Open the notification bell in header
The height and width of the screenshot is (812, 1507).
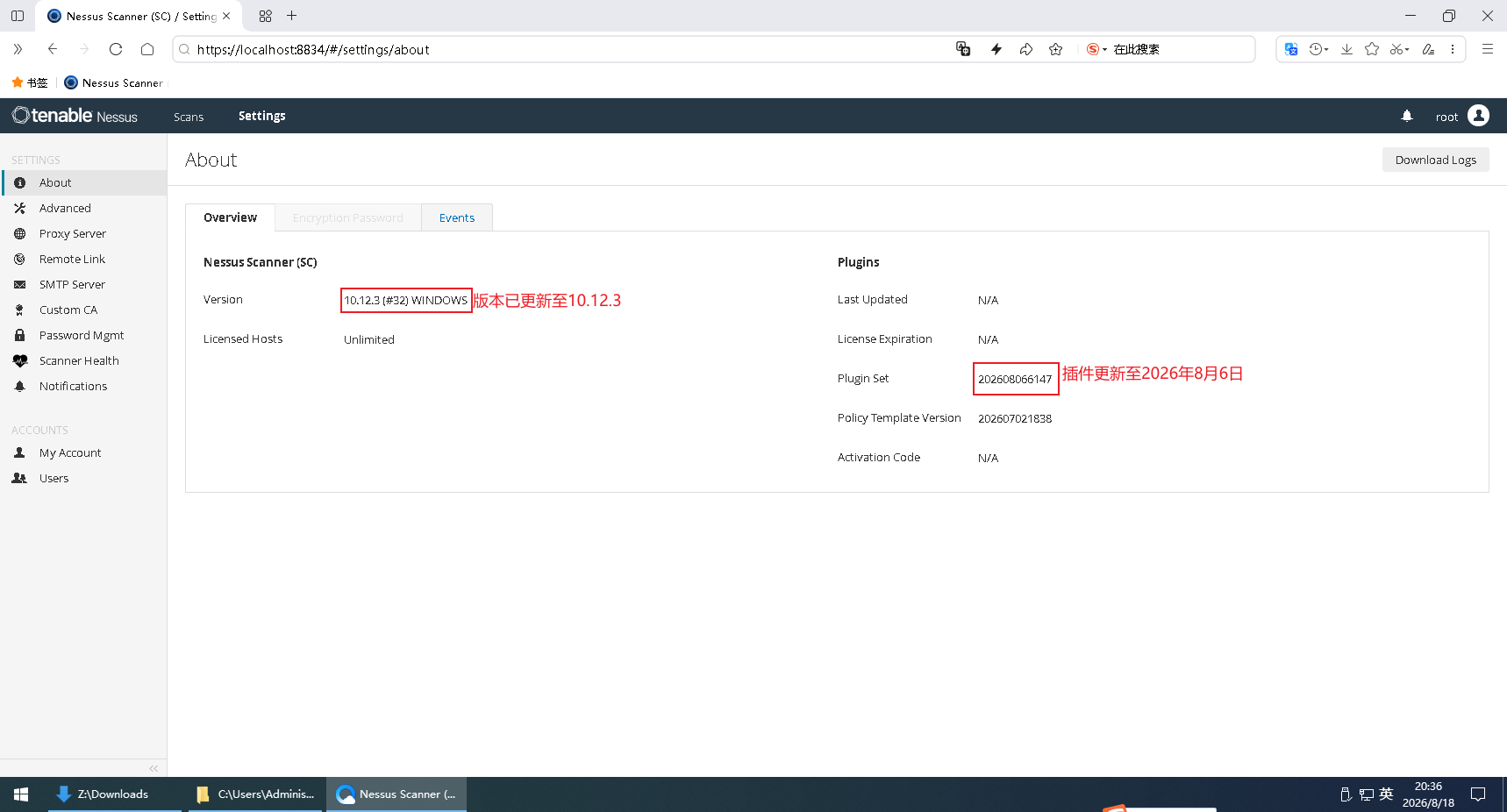[1407, 116]
